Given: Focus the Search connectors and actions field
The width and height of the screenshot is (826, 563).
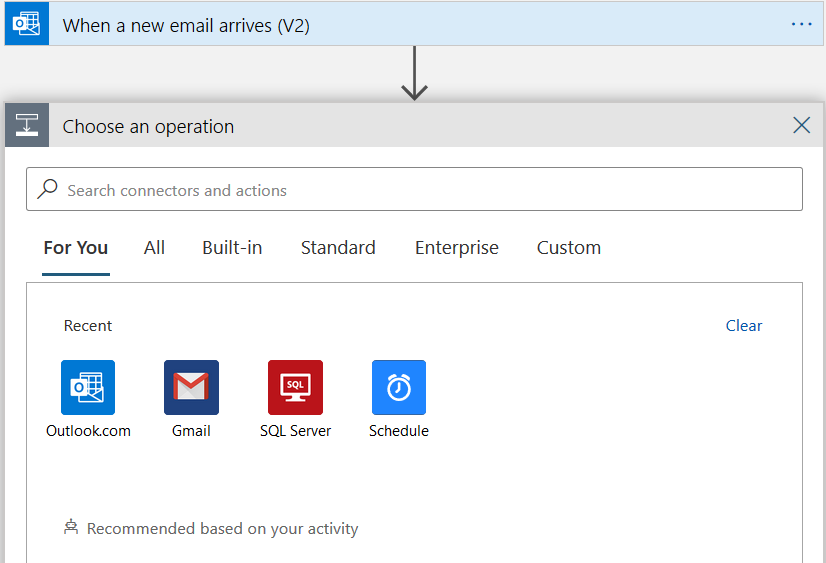Looking at the screenshot, I should coord(420,190).
